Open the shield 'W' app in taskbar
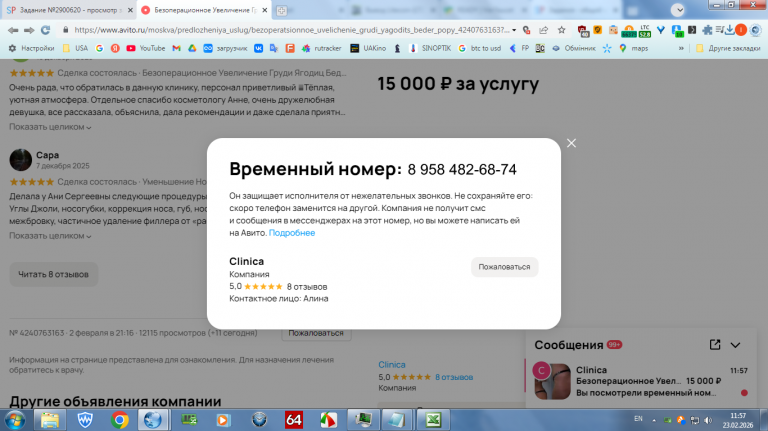This screenshot has height=431, width=768. point(85,420)
